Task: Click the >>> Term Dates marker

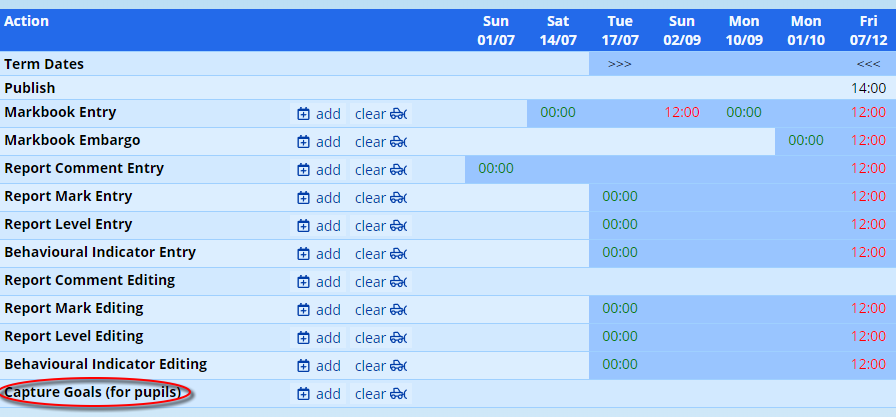Action: 619,64
